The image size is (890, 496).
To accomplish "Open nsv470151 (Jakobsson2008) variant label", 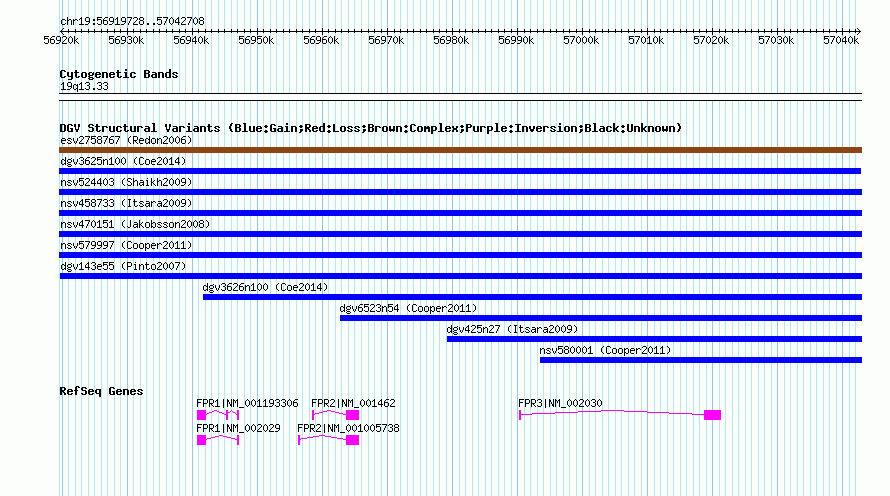I will 135,224.
